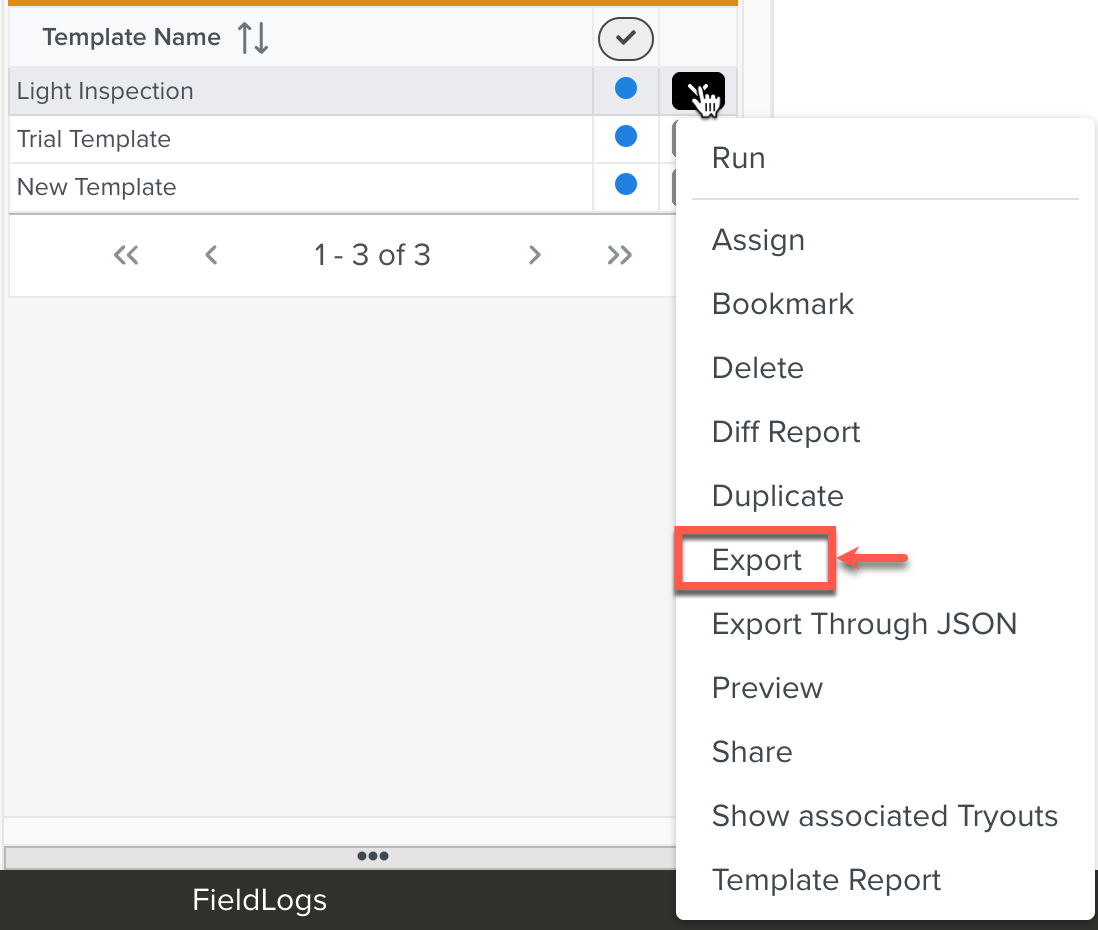Go to the previous page arrow
The width and height of the screenshot is (1098, 930).
[211, 255]
